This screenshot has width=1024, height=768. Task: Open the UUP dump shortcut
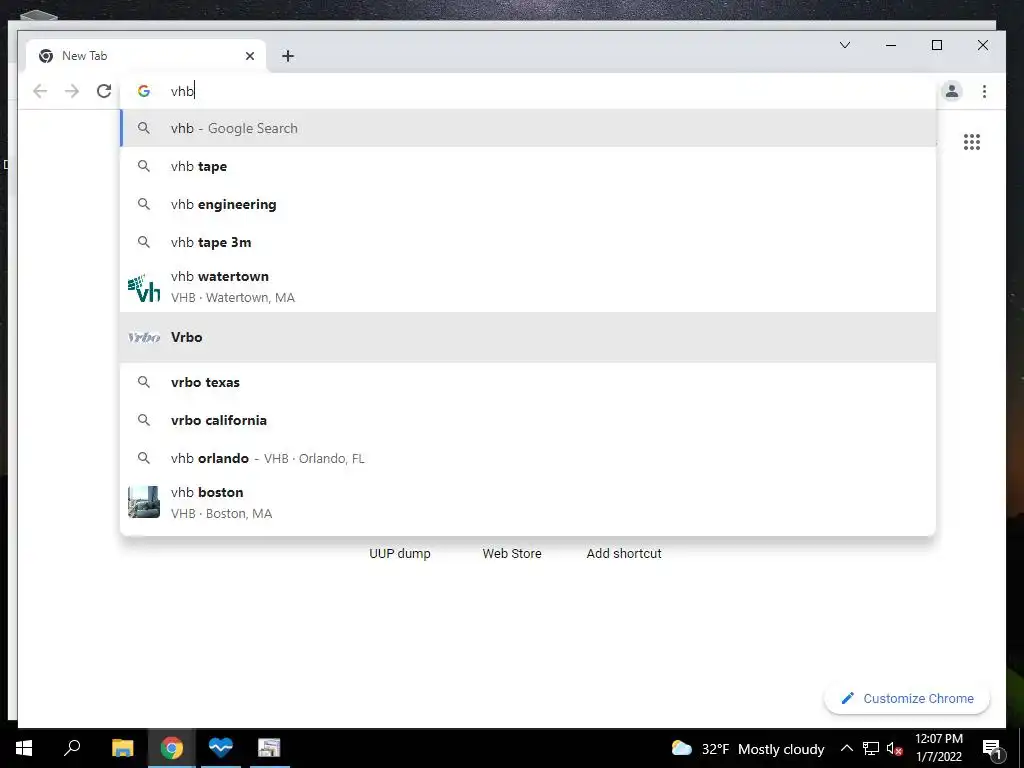tap(400, 553)
